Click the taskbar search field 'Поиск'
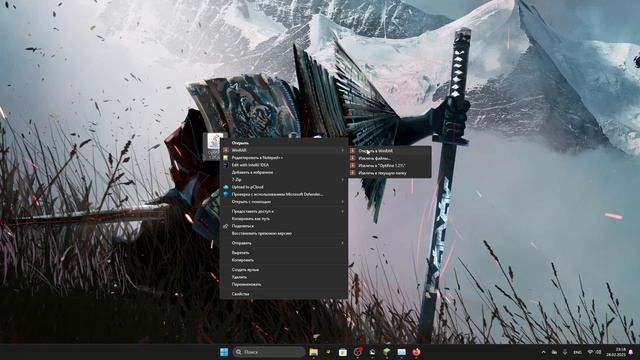 (269, 352)
